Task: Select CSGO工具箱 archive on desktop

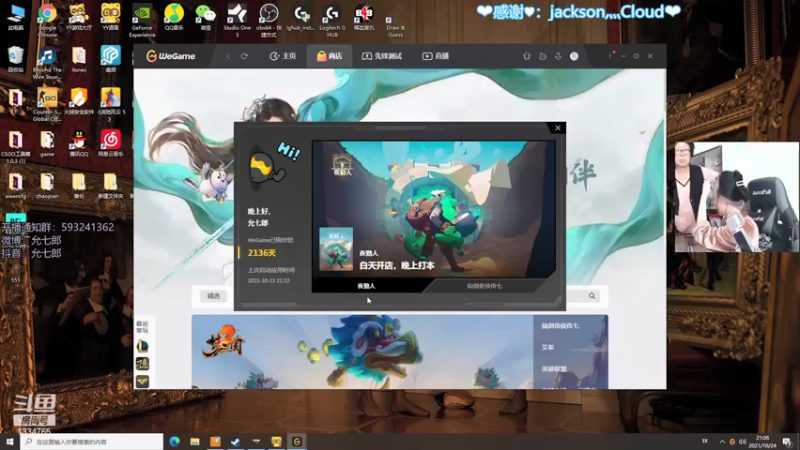Action: tap(16, 146)
